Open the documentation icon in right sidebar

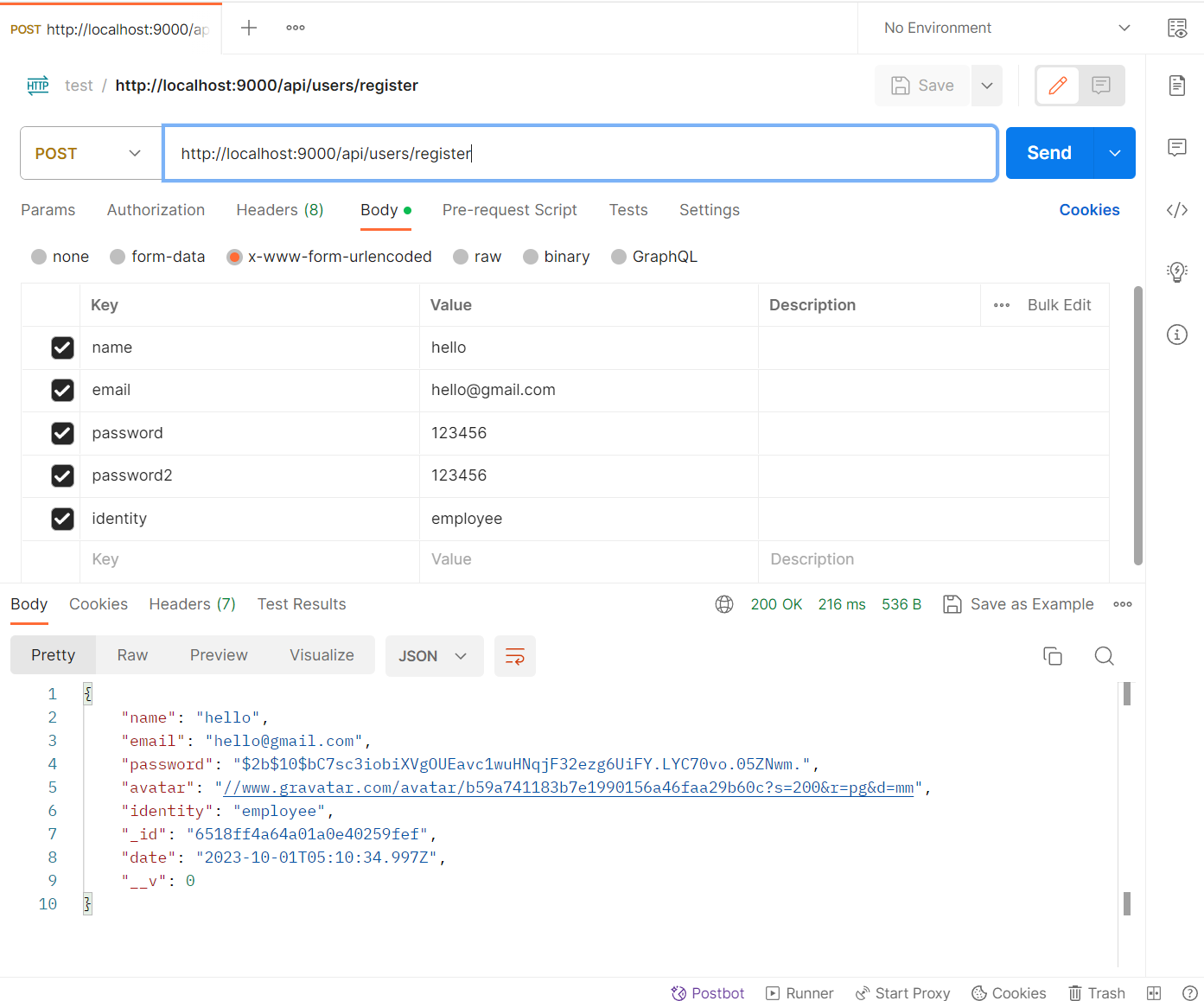[x=1176, y=86]
